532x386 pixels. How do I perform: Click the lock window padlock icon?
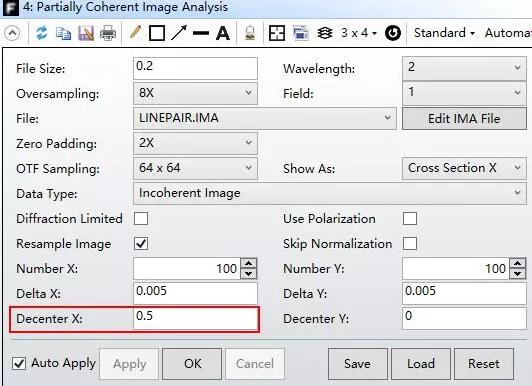(250, 33)
